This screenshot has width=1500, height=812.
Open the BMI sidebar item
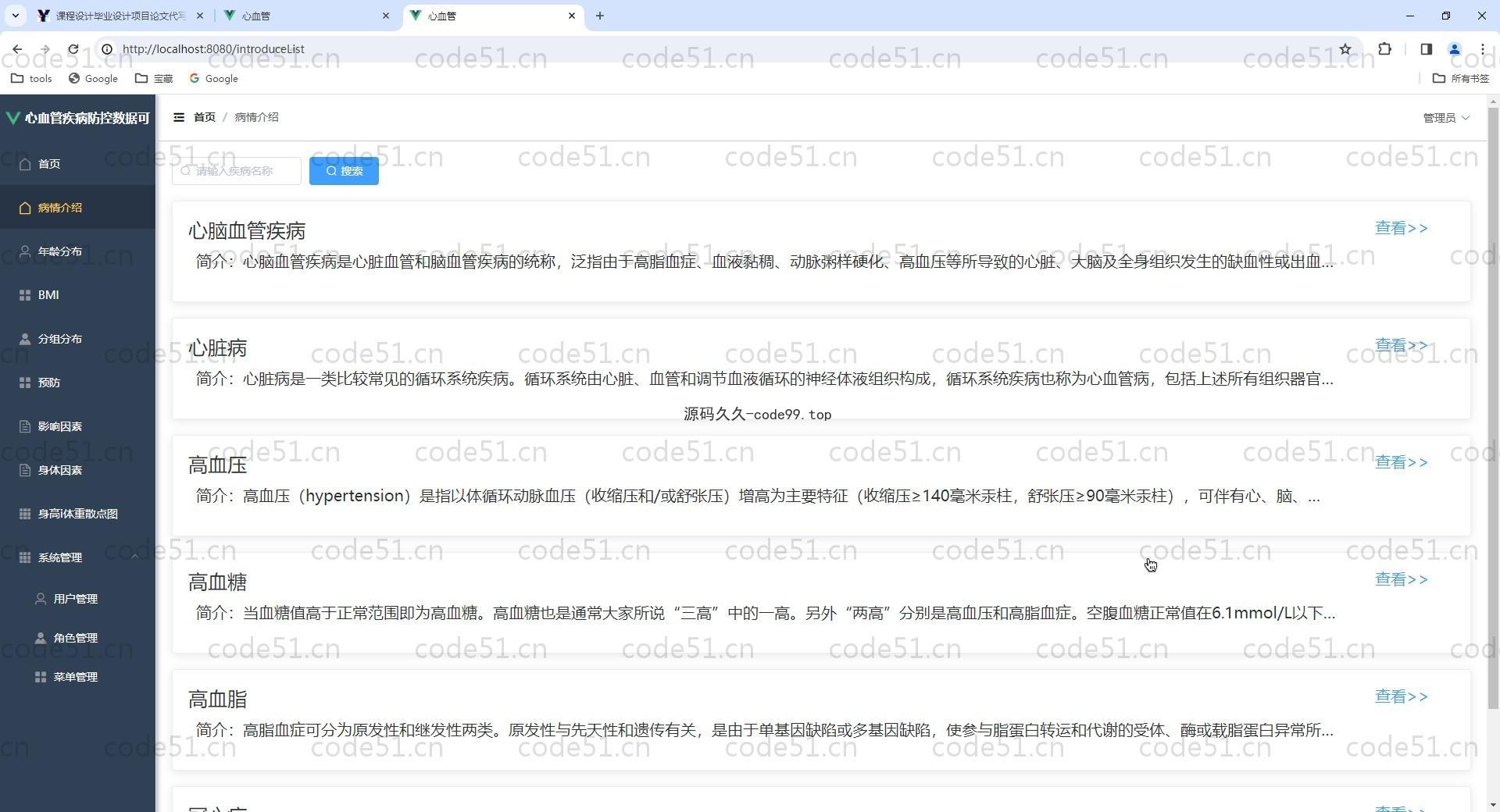tap(78, 295)
